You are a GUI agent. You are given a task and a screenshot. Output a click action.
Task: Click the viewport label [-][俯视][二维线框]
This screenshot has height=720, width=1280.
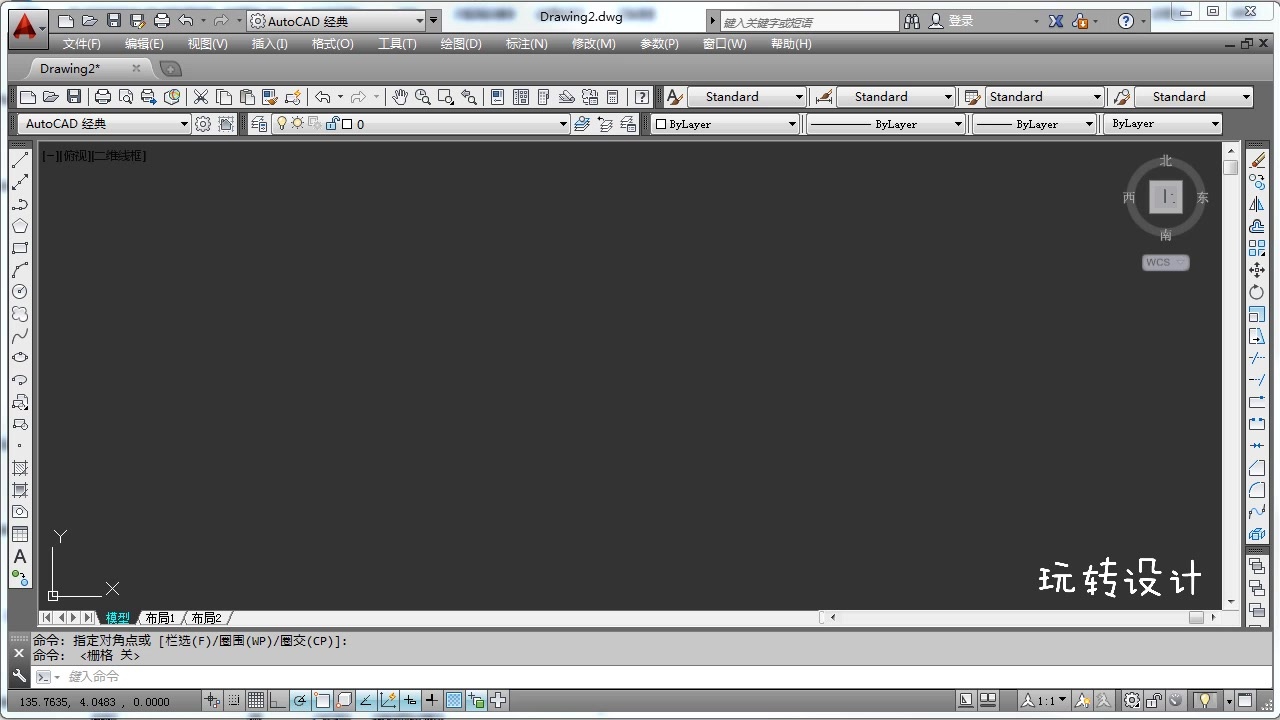[x=93, y=156]
